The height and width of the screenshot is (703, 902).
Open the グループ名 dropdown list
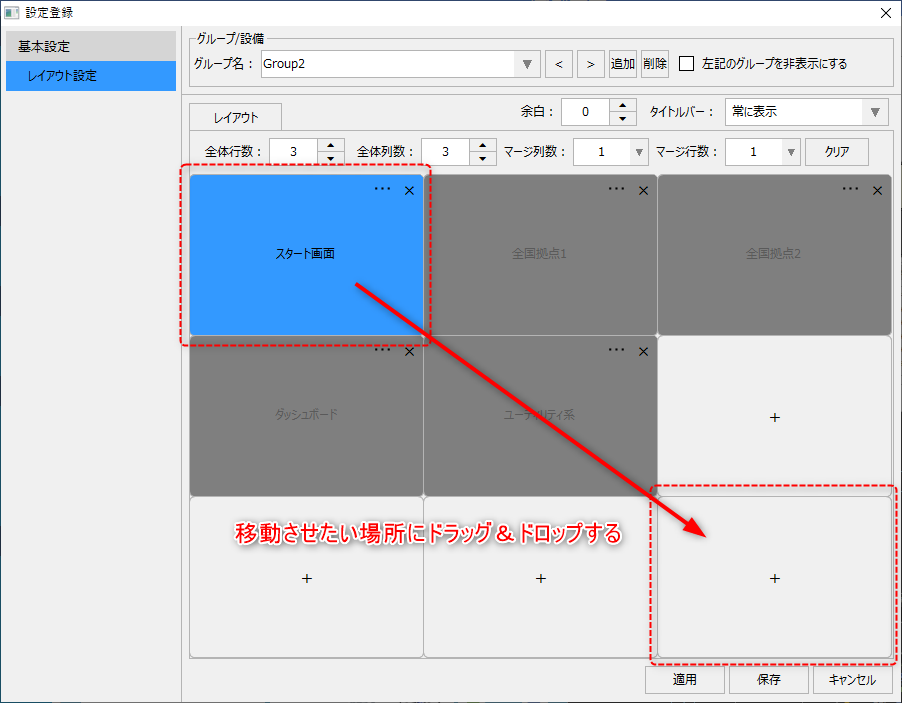[x=527, y=63]
